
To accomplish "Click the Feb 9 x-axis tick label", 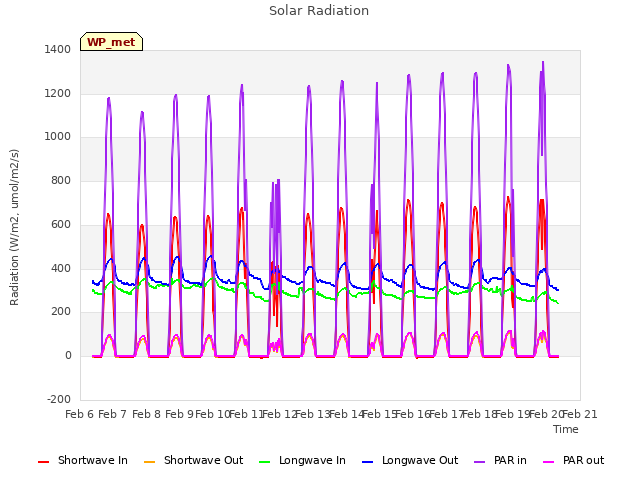I will pos(180,414).
